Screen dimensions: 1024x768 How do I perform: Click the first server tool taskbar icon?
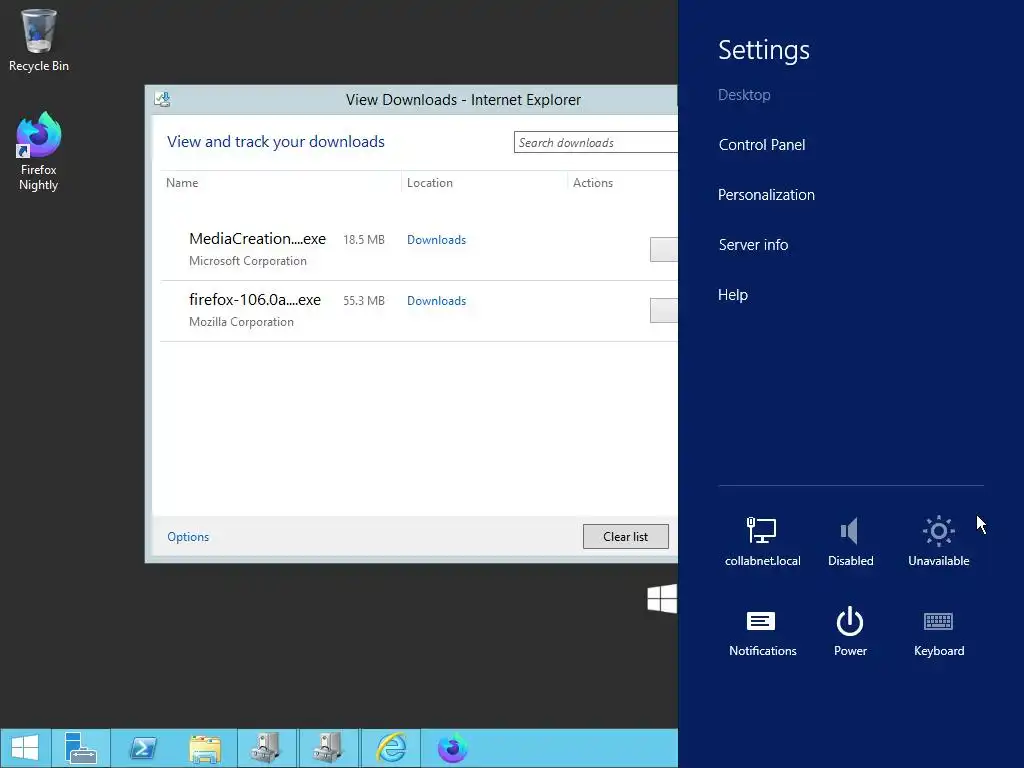pos(266,748)
